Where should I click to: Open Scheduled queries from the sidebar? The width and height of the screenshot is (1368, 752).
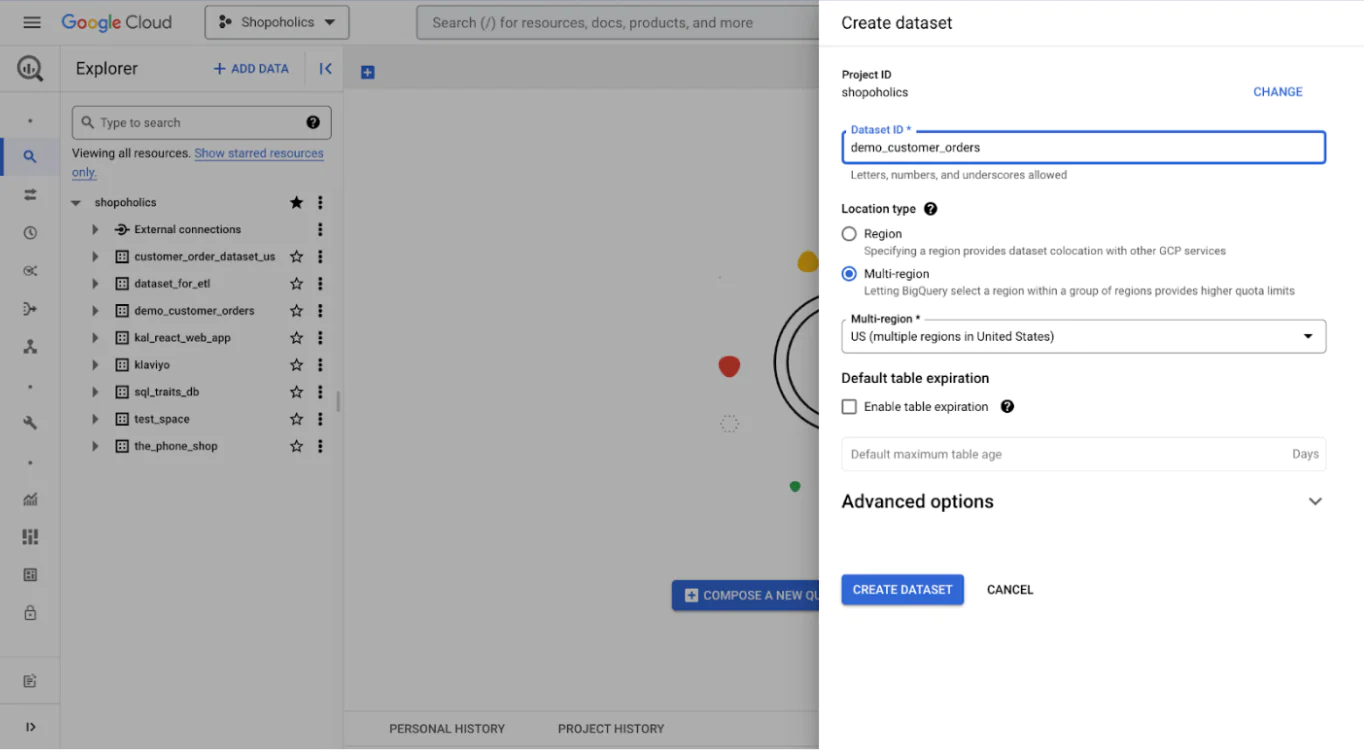(x=31, y=232)
